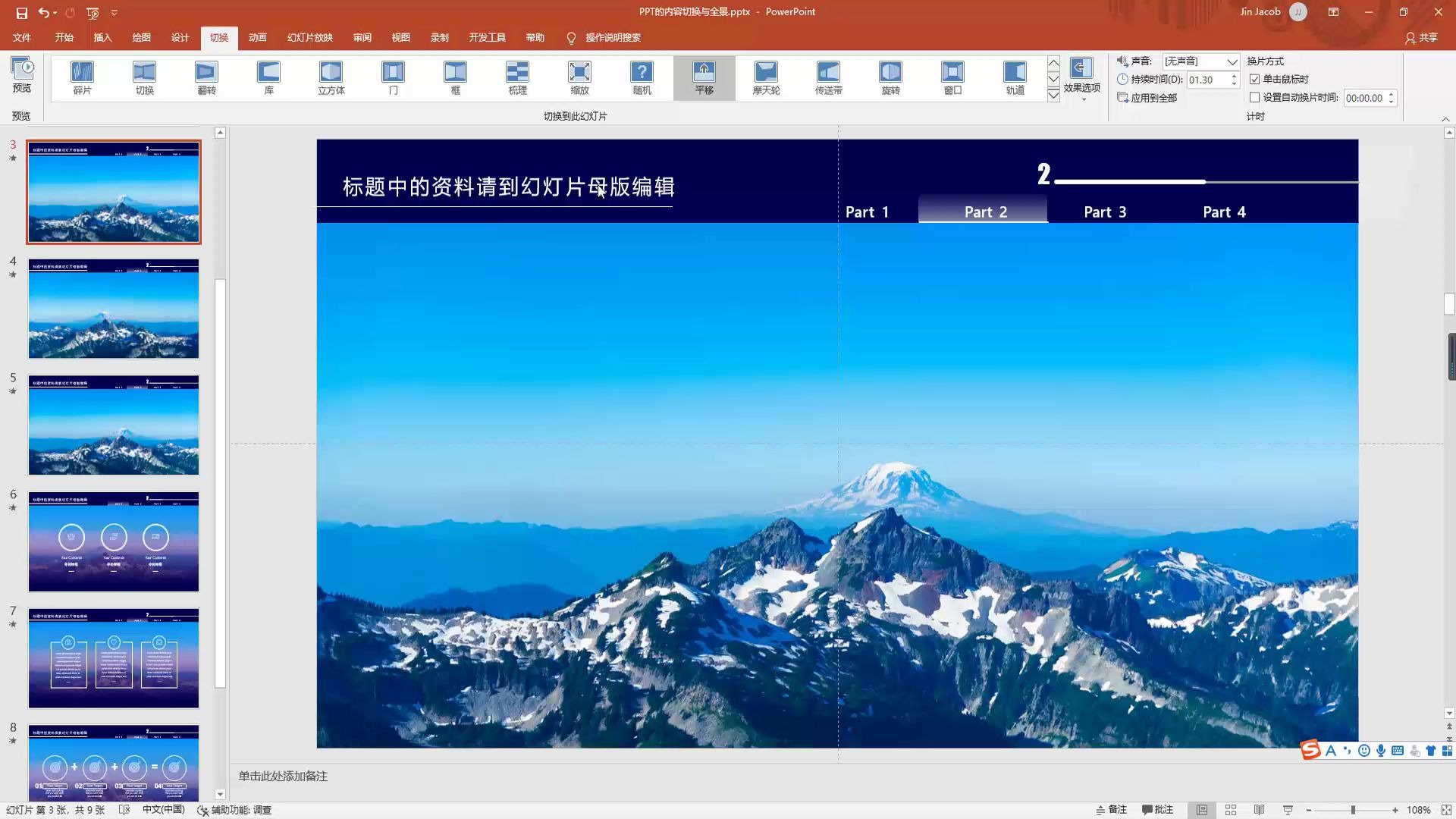Uncheck the 单击鼠标时 checkbox
The image size is (1456, 819).
pyautogui.click(x=1255, y=79)
